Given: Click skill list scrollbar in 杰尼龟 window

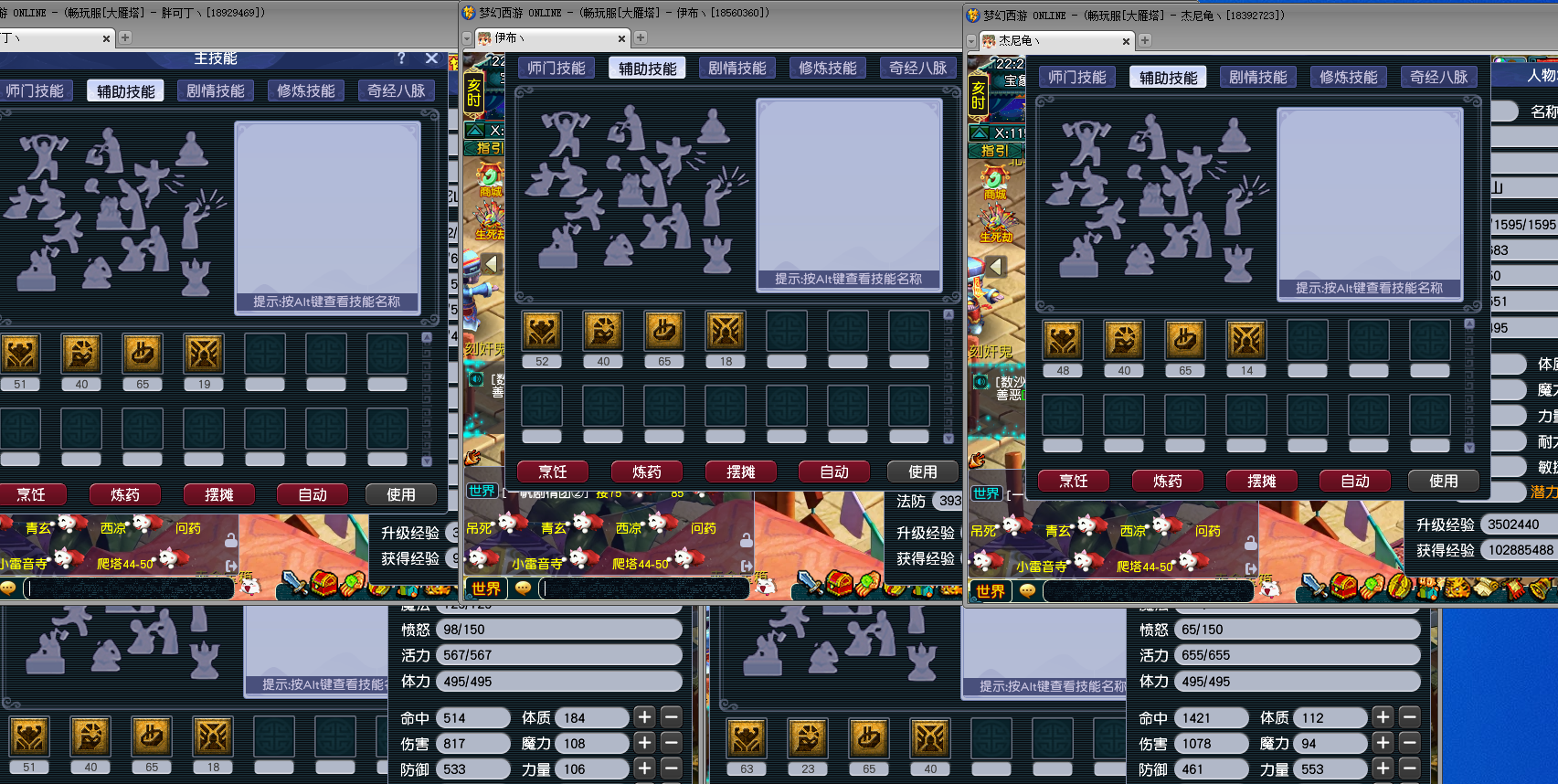Looking at the screenshot, I should point(1469,386).
